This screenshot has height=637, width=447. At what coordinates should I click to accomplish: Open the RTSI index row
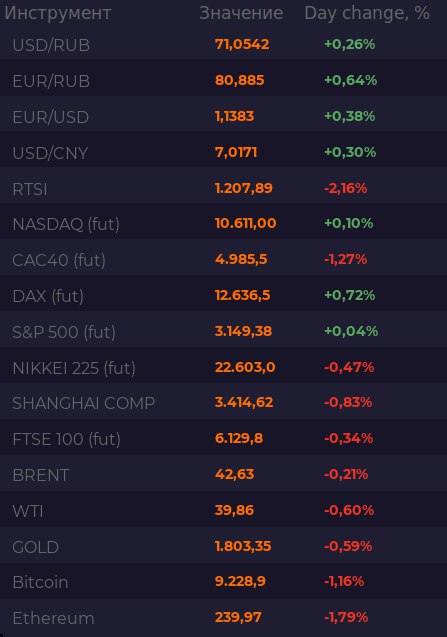[224, 188]
